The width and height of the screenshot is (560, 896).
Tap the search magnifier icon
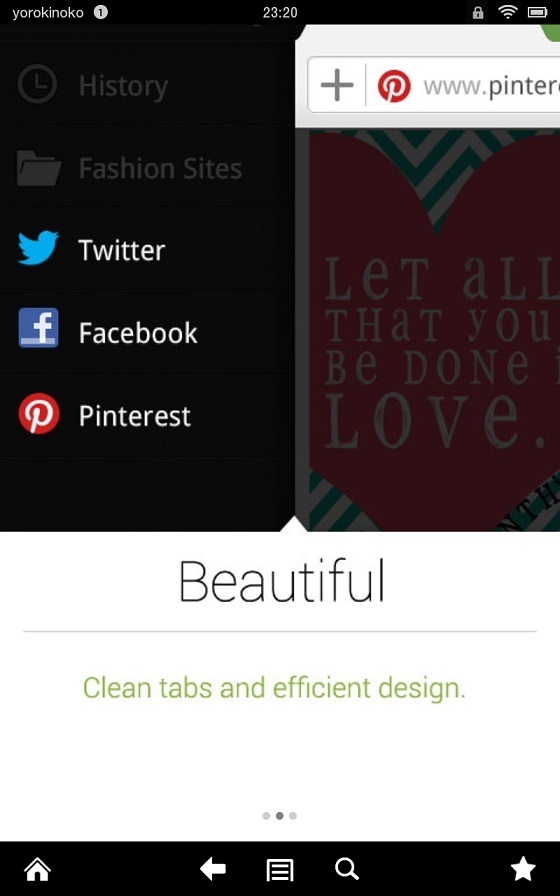coord(347,869)
